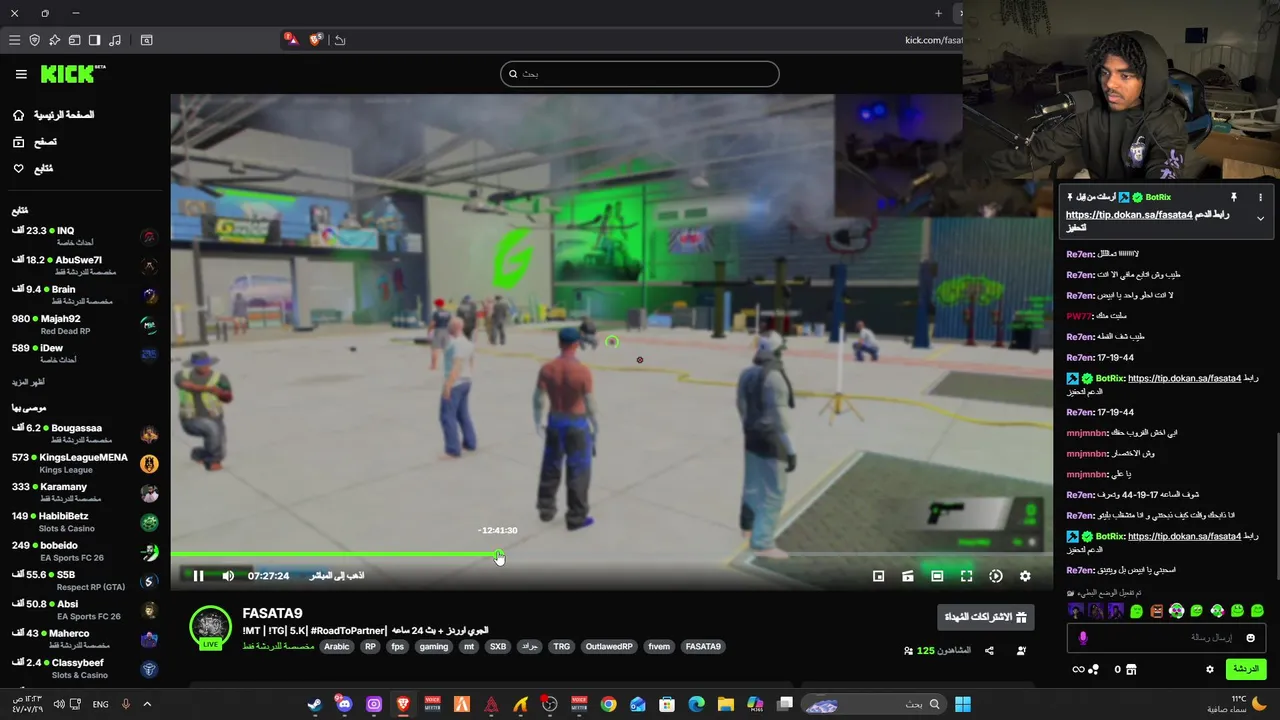Toggle theater mode icon
The width and height of the screenshot is (1280, 720).
pyautogui.click(x=937, y=576)
